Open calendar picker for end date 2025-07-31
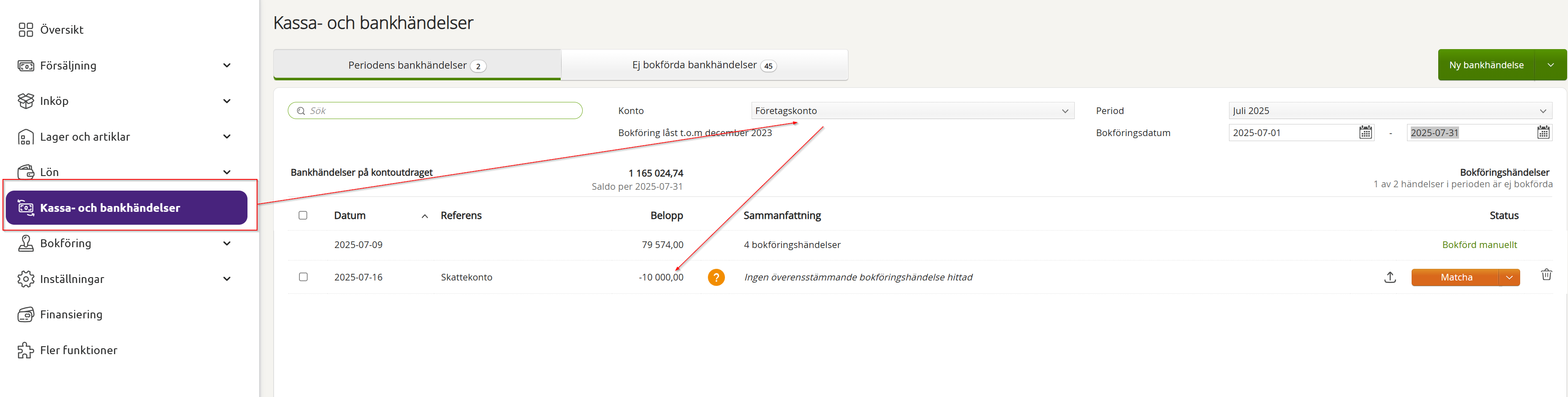This screenshot has width=1568, height=397. click(x=1543, y=133)
